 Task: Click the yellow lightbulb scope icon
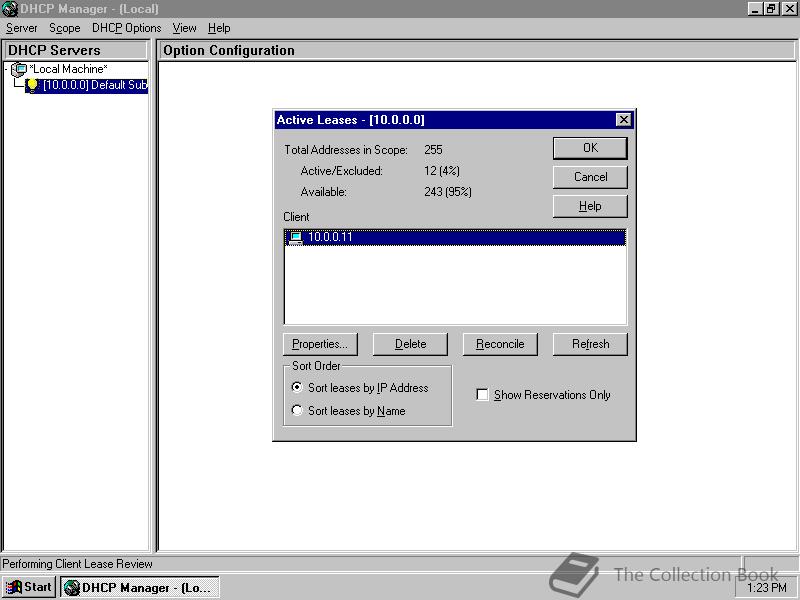(32, 85)
